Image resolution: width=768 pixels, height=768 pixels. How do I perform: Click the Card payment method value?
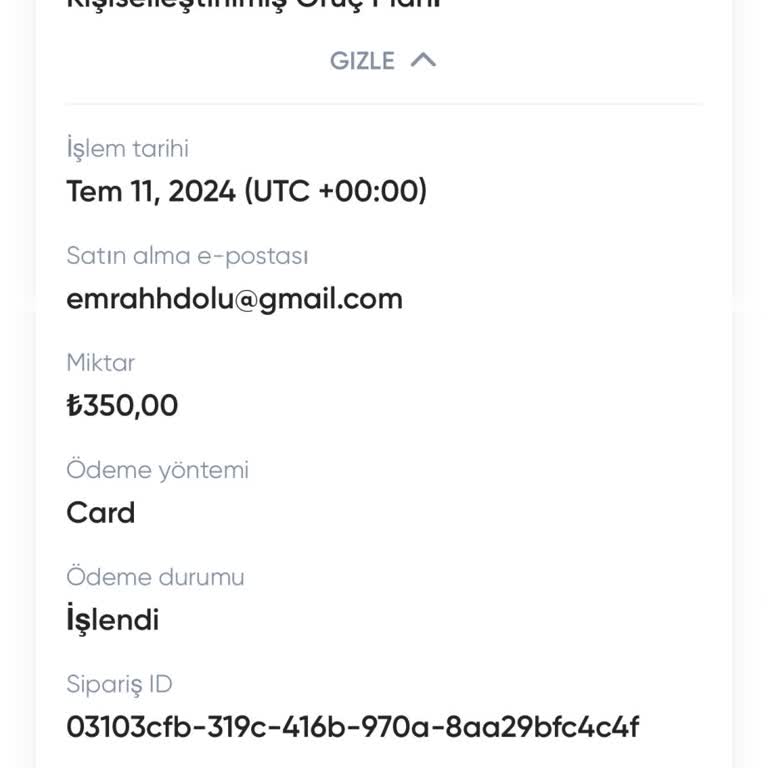100,513
